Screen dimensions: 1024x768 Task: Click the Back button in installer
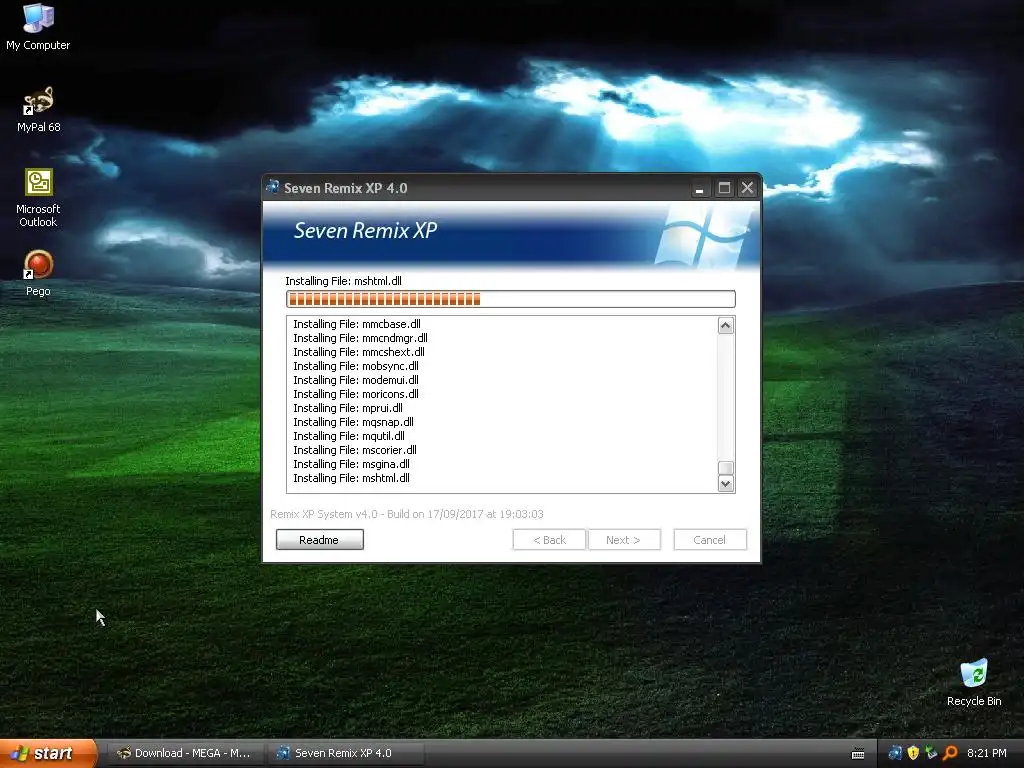point(549,539)
